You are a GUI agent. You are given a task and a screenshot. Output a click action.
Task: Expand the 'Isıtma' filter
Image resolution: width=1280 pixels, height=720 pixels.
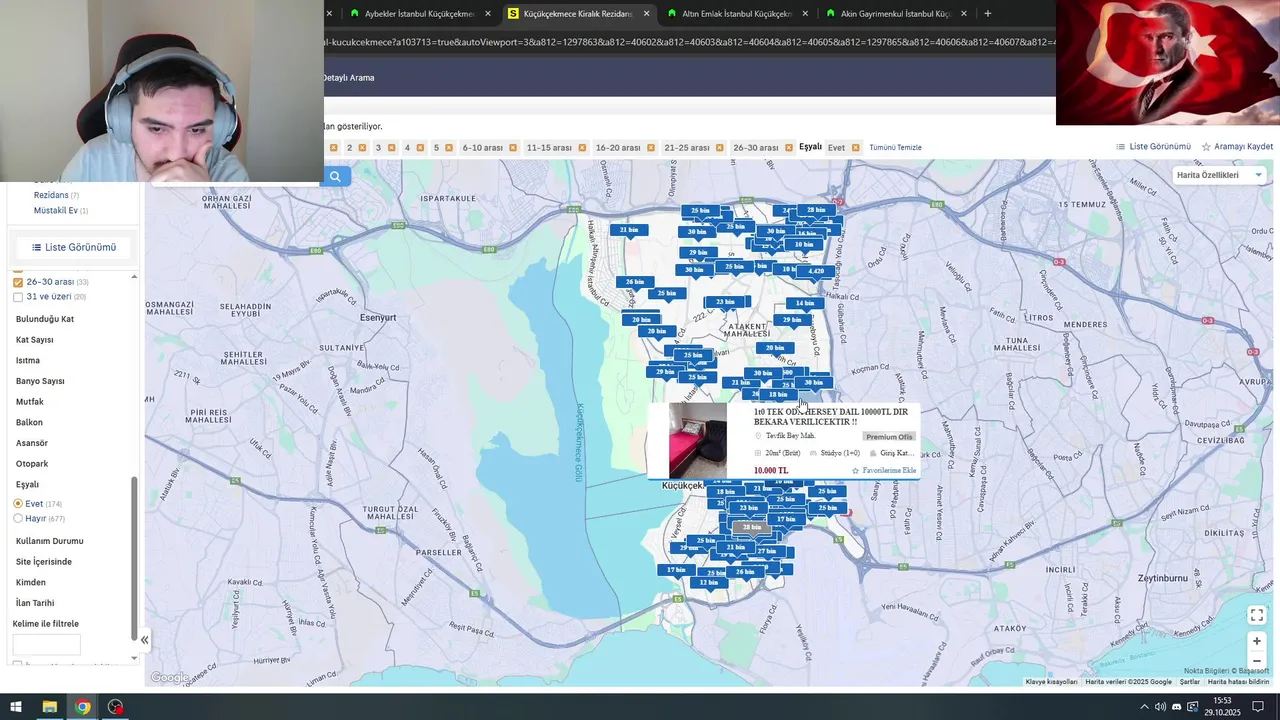(28, 360)
